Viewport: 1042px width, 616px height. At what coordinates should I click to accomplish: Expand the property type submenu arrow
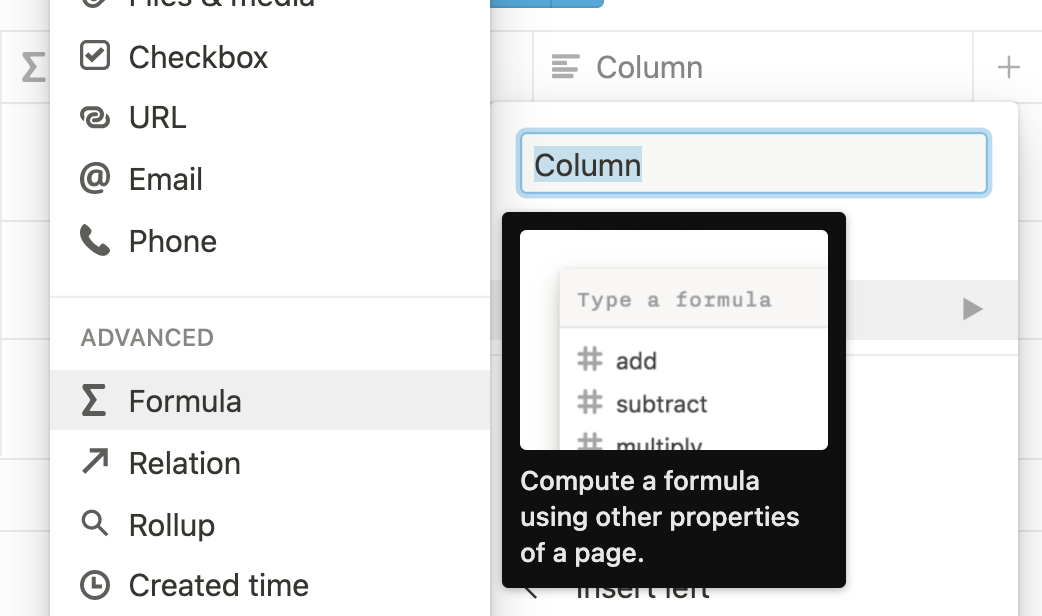point(972,309)
